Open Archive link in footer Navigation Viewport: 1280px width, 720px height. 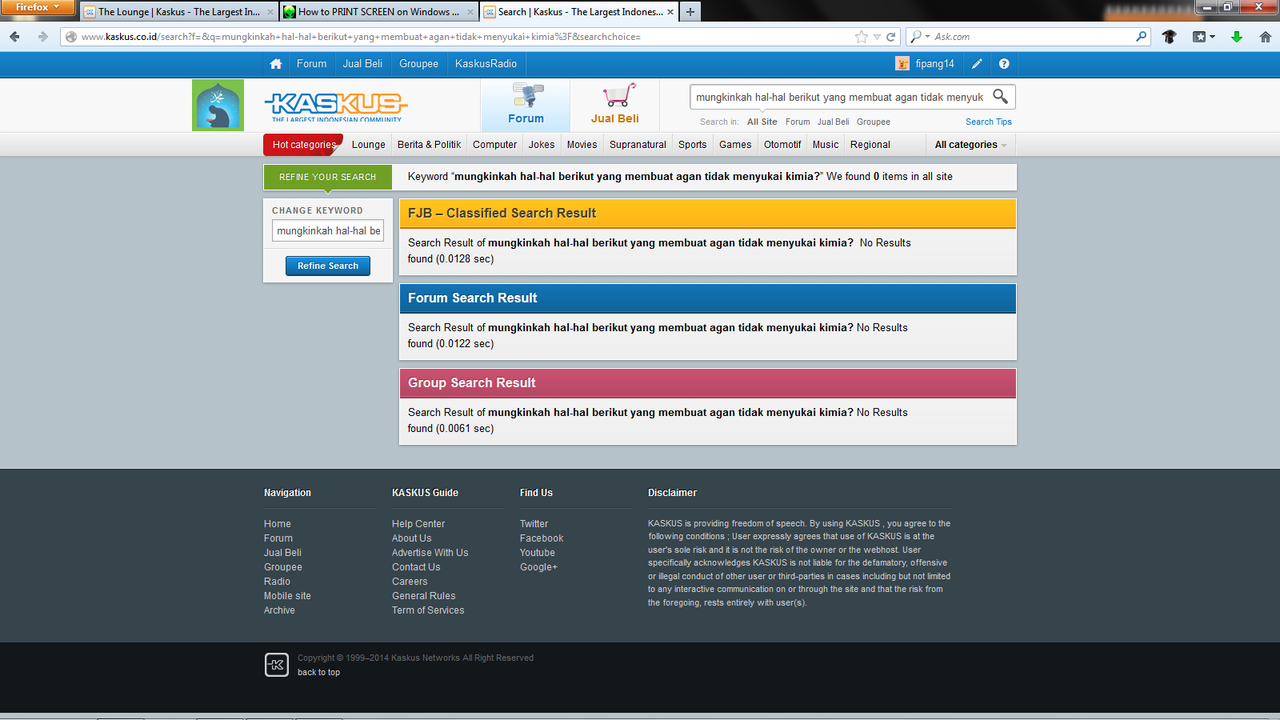pos(279,610)
